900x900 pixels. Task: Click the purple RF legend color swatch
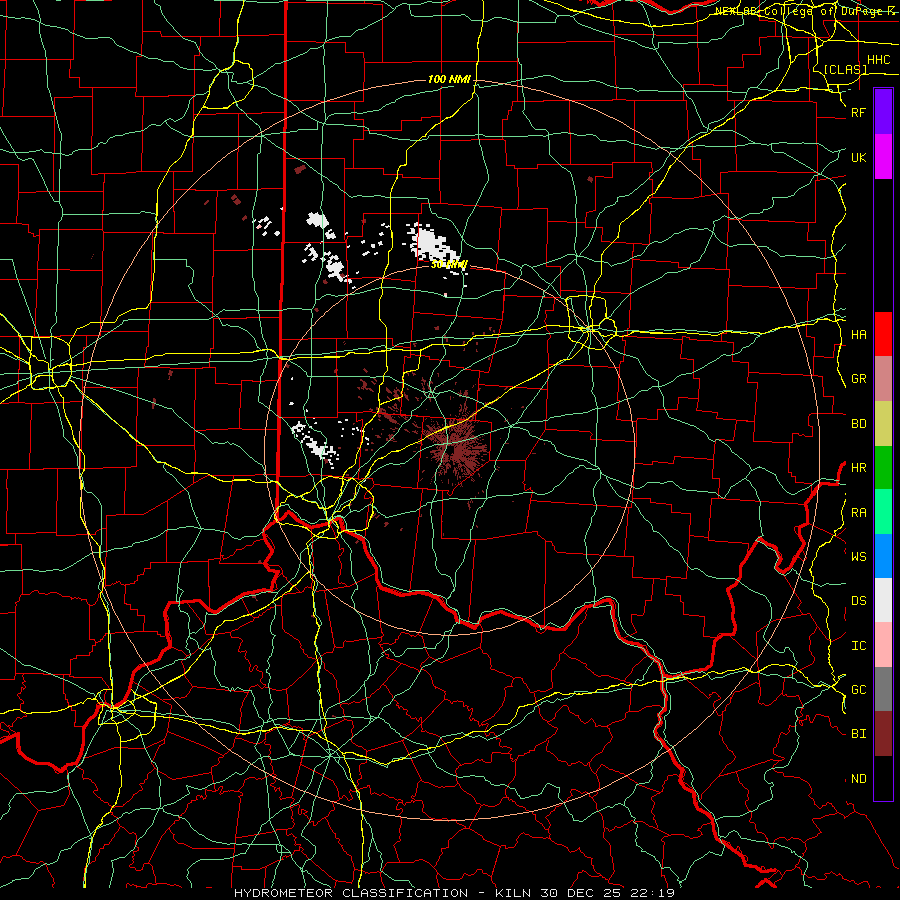click(x=883, y=112)
